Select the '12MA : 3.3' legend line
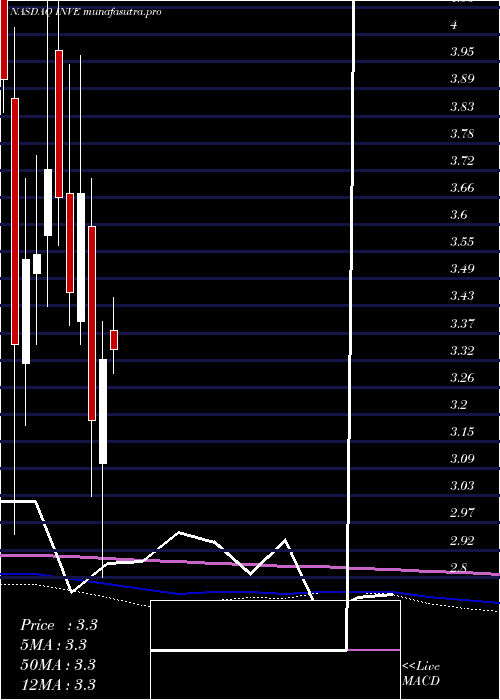Image resolution: width=500 pixels, height=700 pixels. pos(58,684)
